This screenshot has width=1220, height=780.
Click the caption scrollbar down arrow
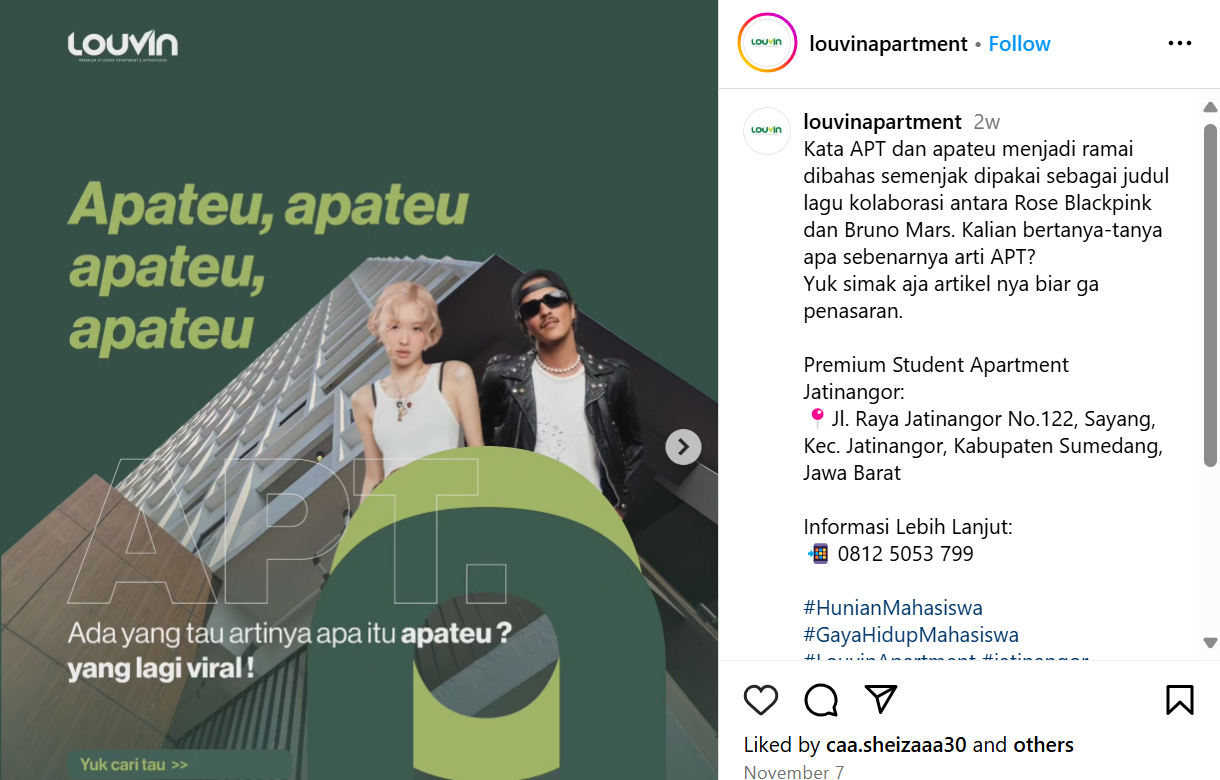coord(1210,642)
